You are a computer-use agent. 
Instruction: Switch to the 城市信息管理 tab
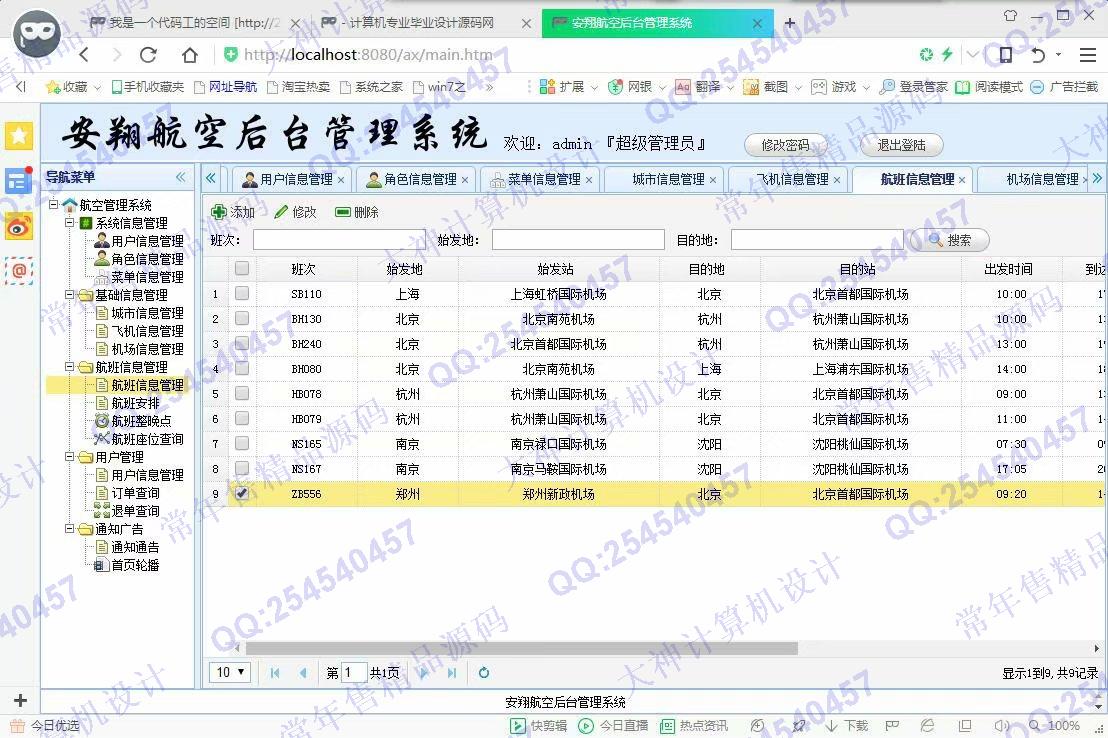coord(667,180)
